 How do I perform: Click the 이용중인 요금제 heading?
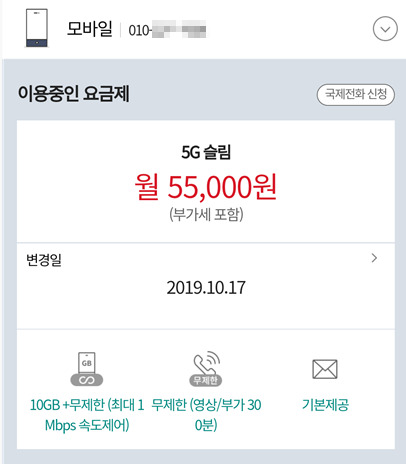point(74,94)
